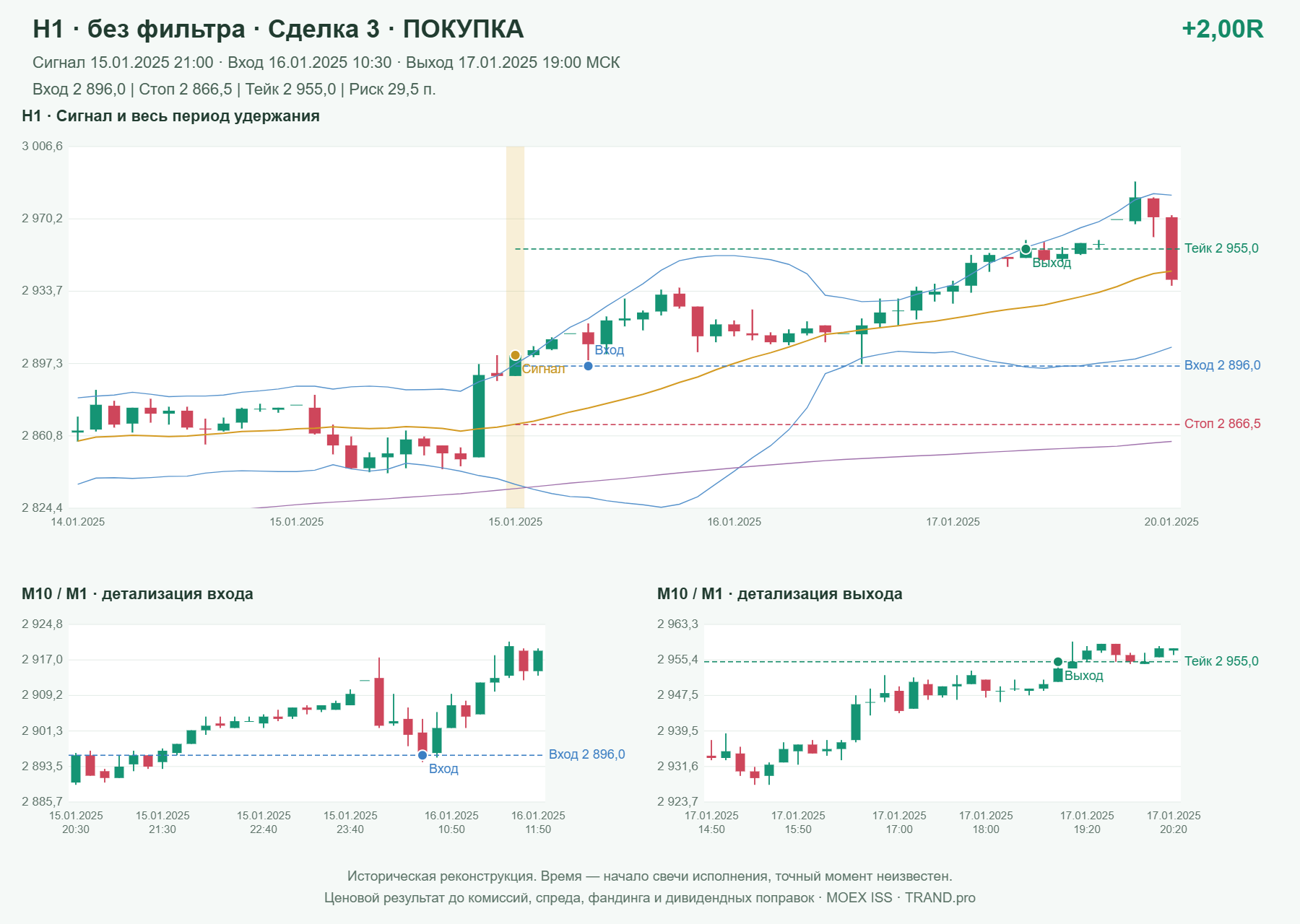Click the 3 006,6 price axis label

tap(42, 147)
